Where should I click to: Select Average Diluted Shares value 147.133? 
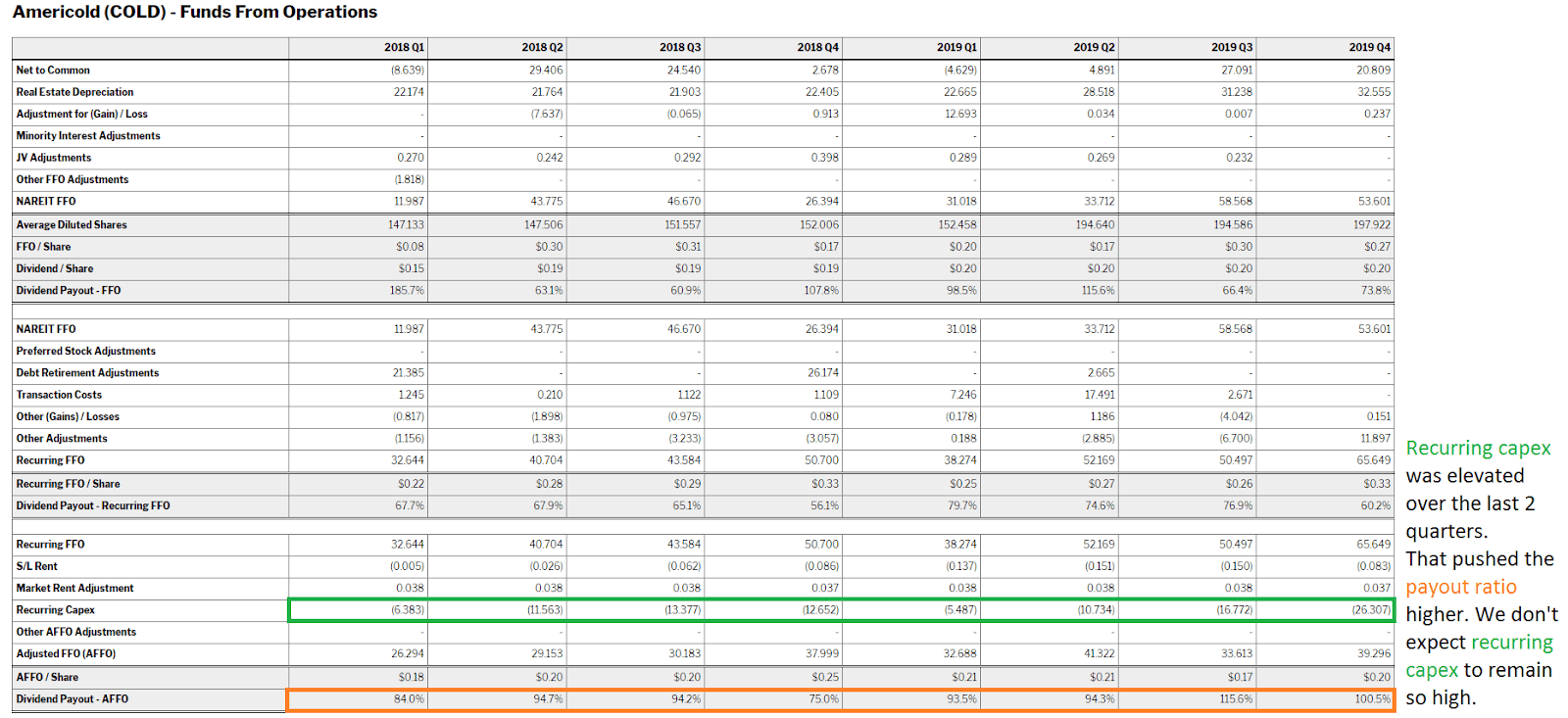click(x=407, y=225)
